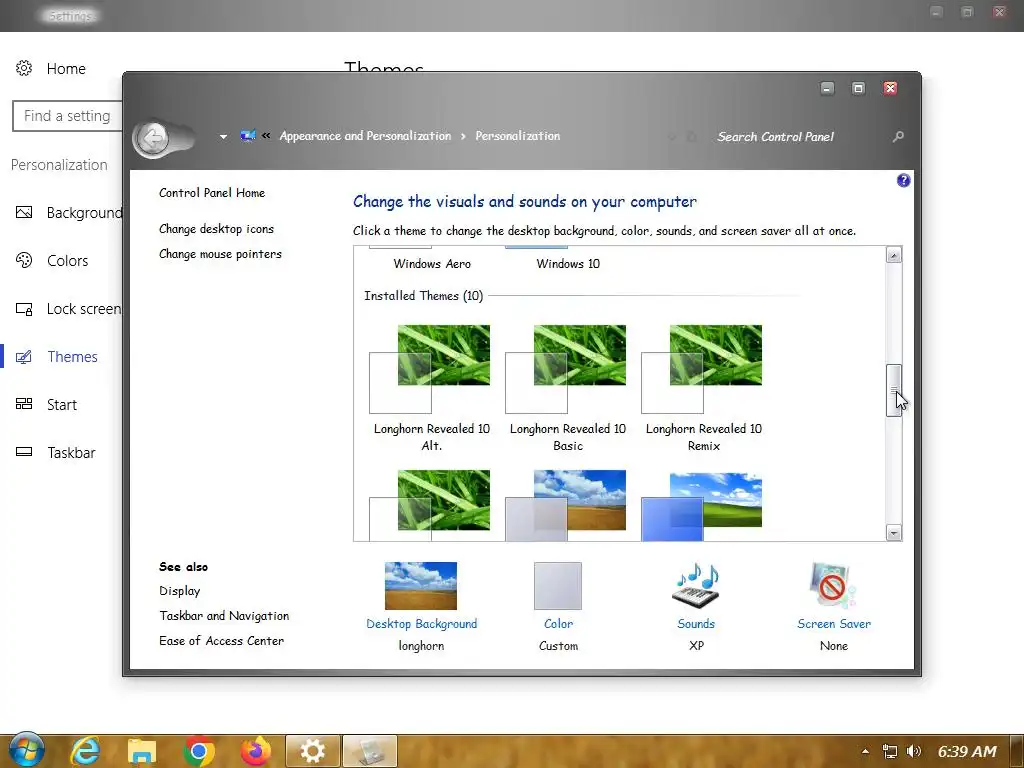
Task: Select Themes in Settings sidebar
Action: (x=72, y=357)
